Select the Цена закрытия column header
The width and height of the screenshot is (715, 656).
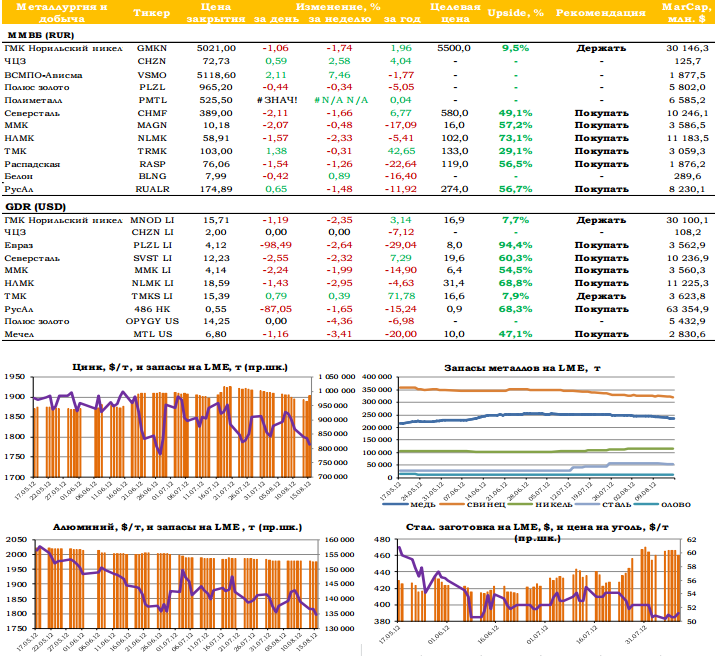[x=216, y=13]
